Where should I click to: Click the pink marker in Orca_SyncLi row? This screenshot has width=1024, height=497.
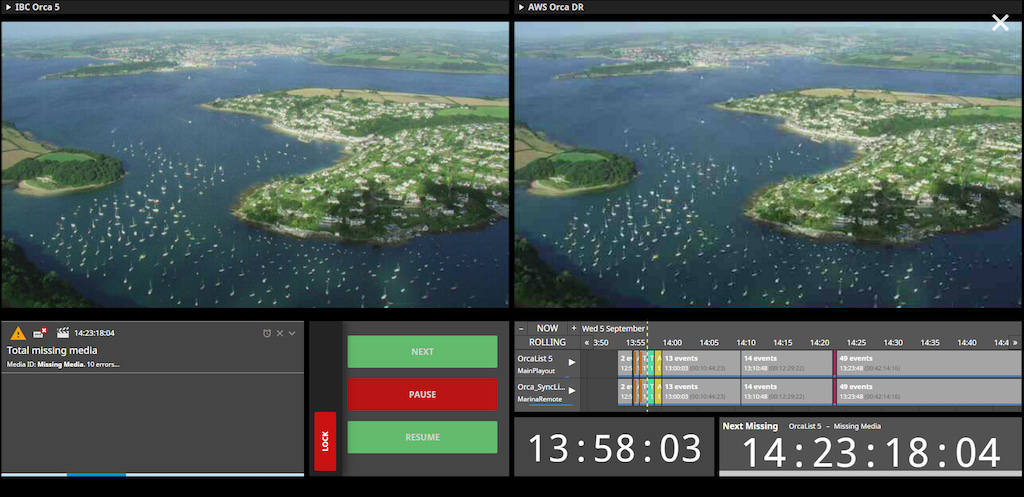[835, 392]
